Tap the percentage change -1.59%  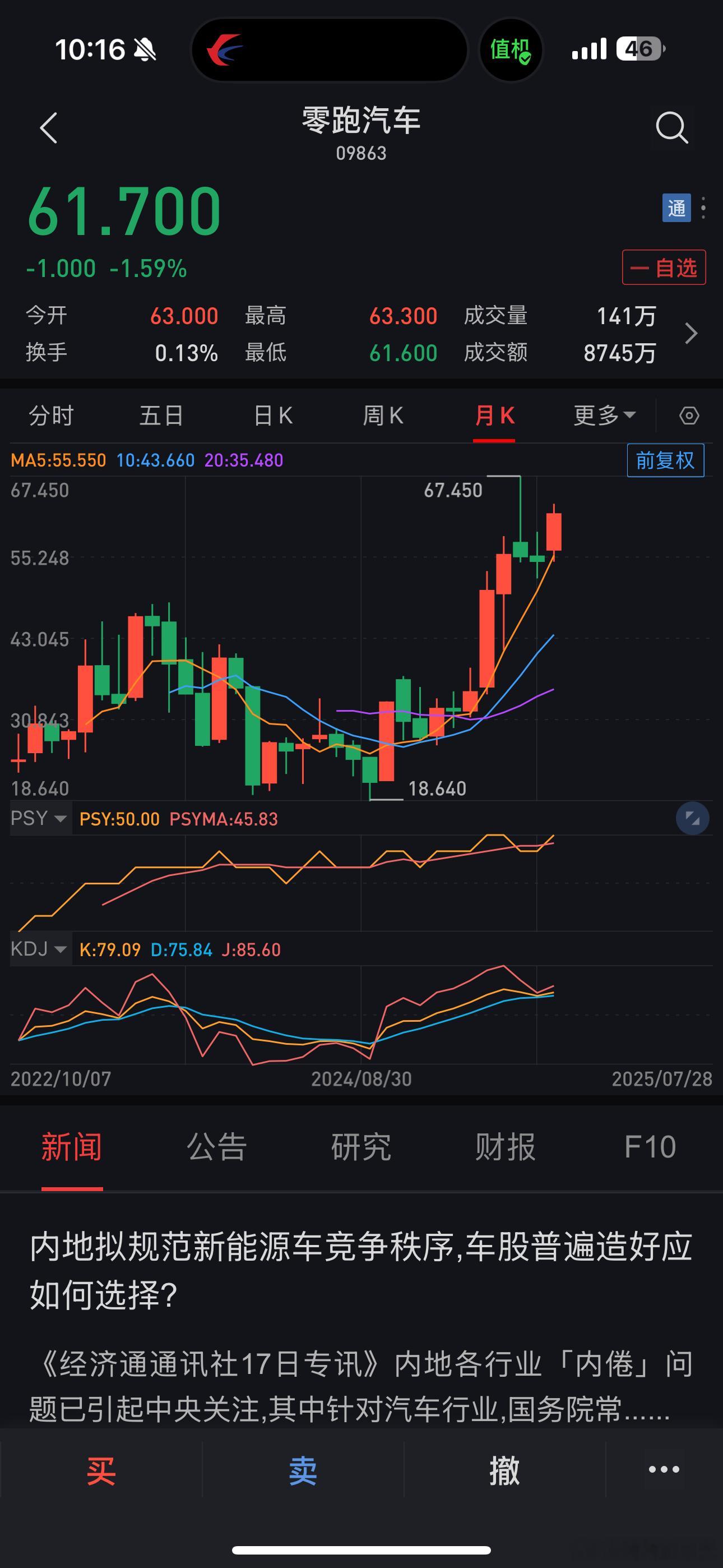(x=148, y=269)
